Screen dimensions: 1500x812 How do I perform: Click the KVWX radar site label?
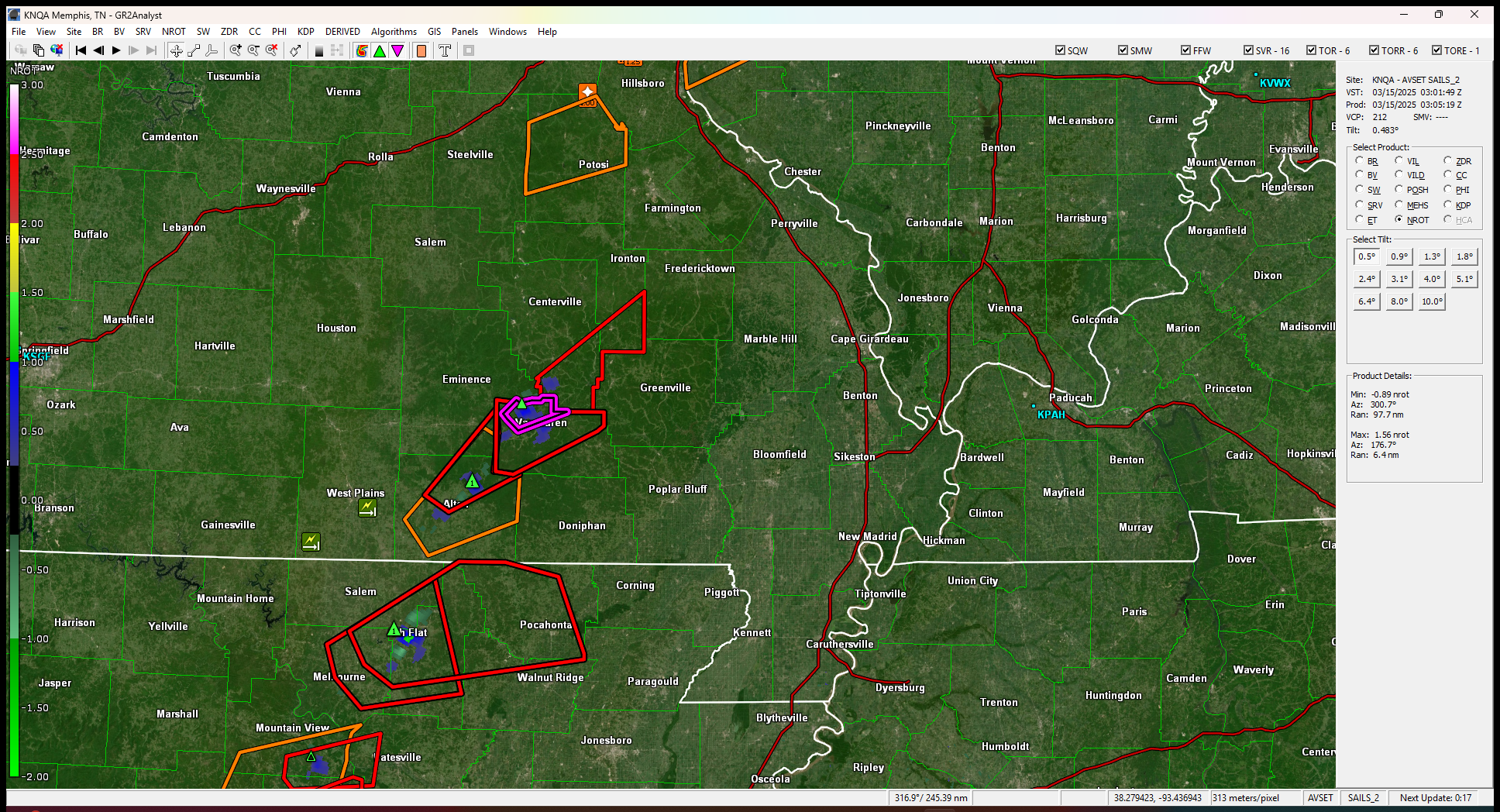tap(1275, 83)
